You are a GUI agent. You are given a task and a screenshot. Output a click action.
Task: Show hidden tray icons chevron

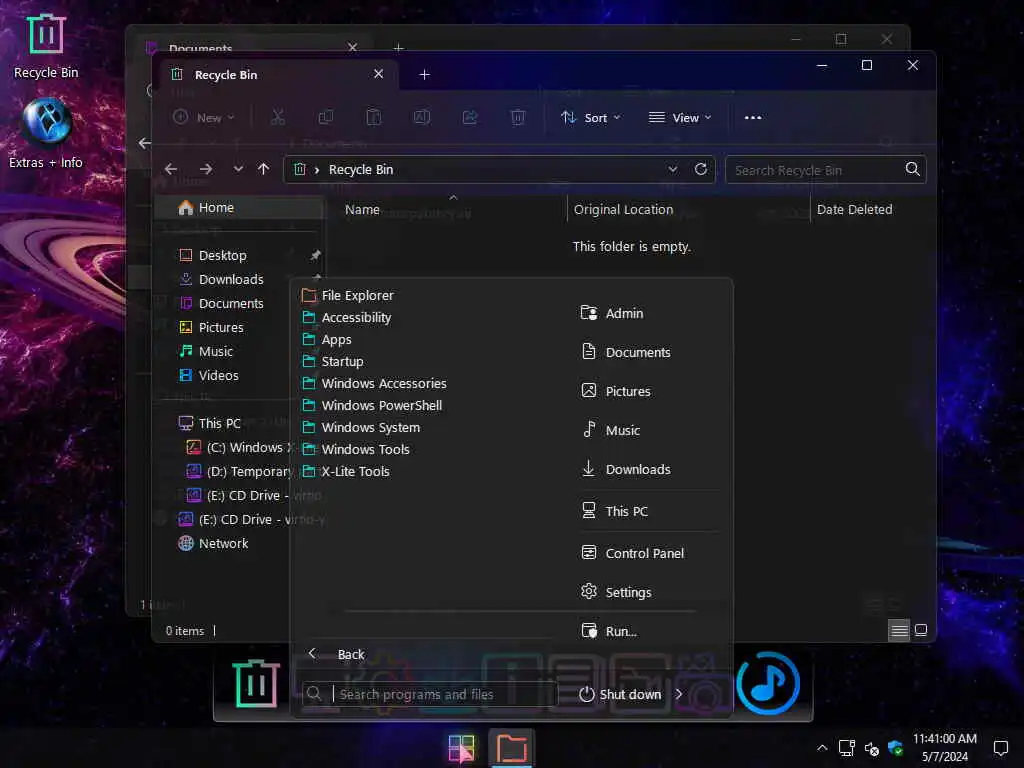[x=822, y=748]
